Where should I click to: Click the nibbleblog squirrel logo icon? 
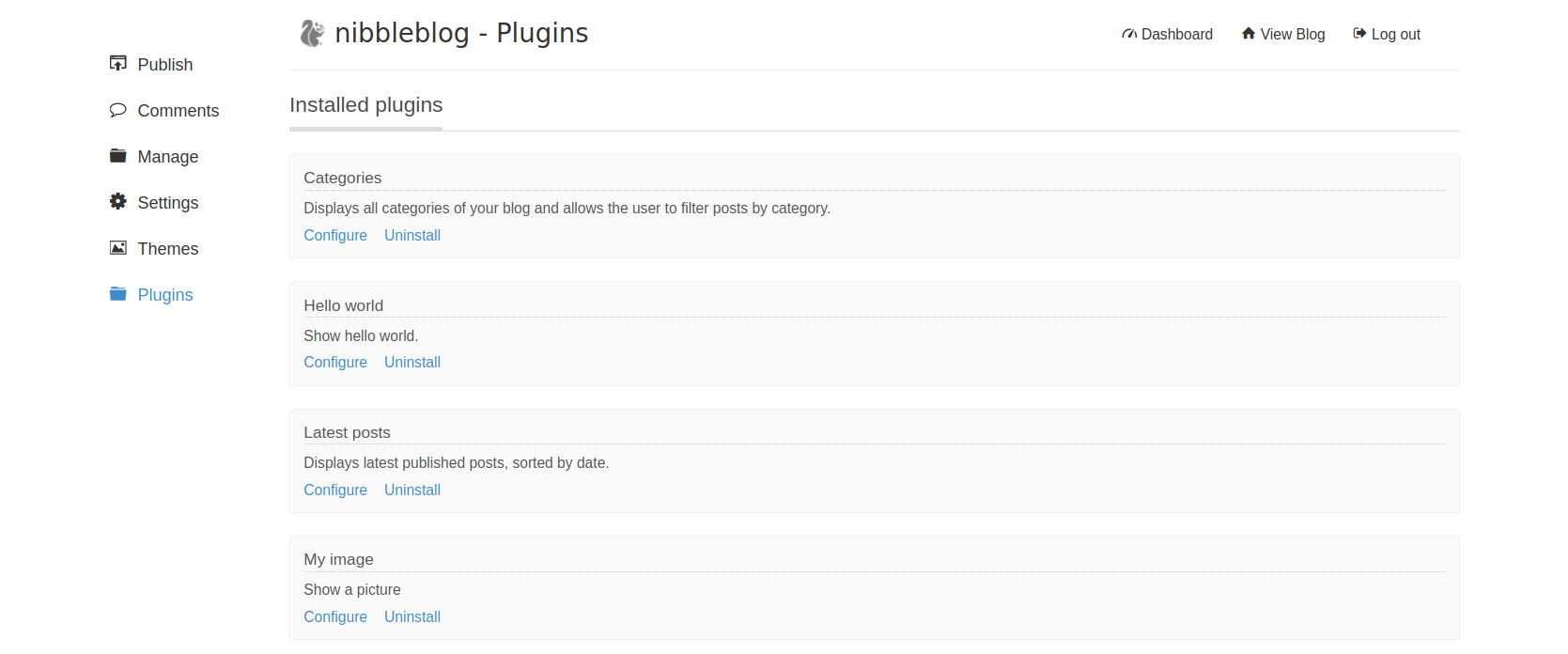[x=312, y=34]
